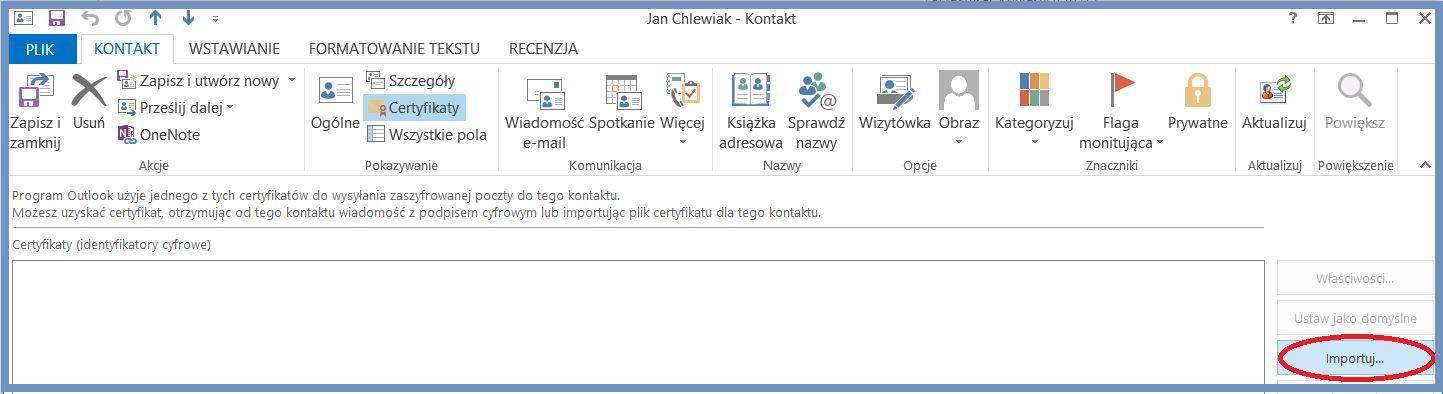The height and width of the screenshot is (394, 1443).
Task: Open the Obraz picture dropdown
Action: pos(958,110)
